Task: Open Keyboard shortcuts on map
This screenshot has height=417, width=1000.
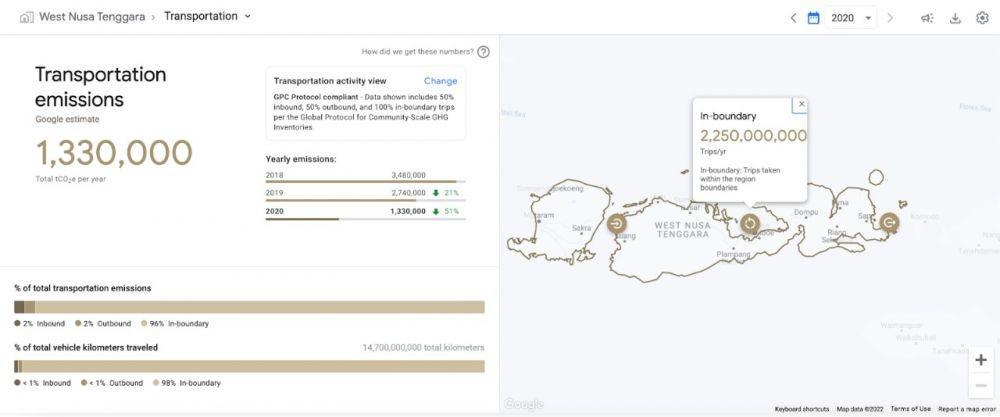Action: pyautogui.click(x=802, y=409)
